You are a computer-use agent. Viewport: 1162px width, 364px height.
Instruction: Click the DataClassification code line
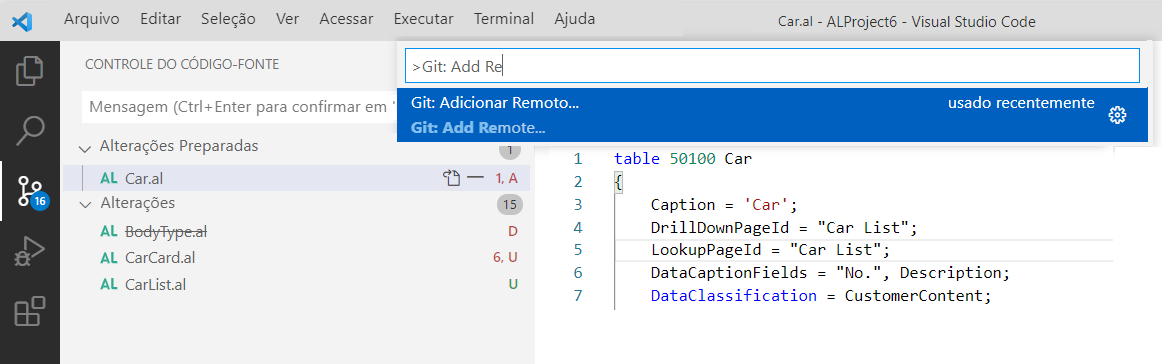821,296
